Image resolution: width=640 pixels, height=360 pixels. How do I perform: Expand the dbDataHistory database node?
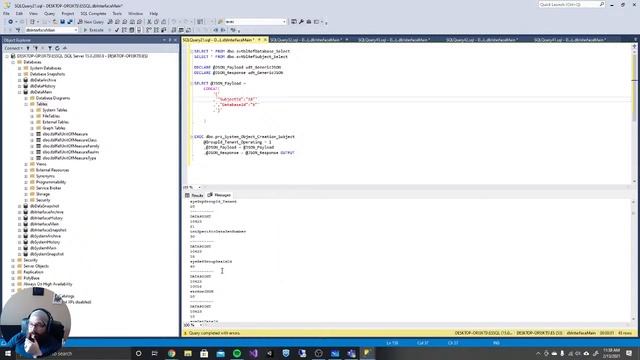pos(19,86)
